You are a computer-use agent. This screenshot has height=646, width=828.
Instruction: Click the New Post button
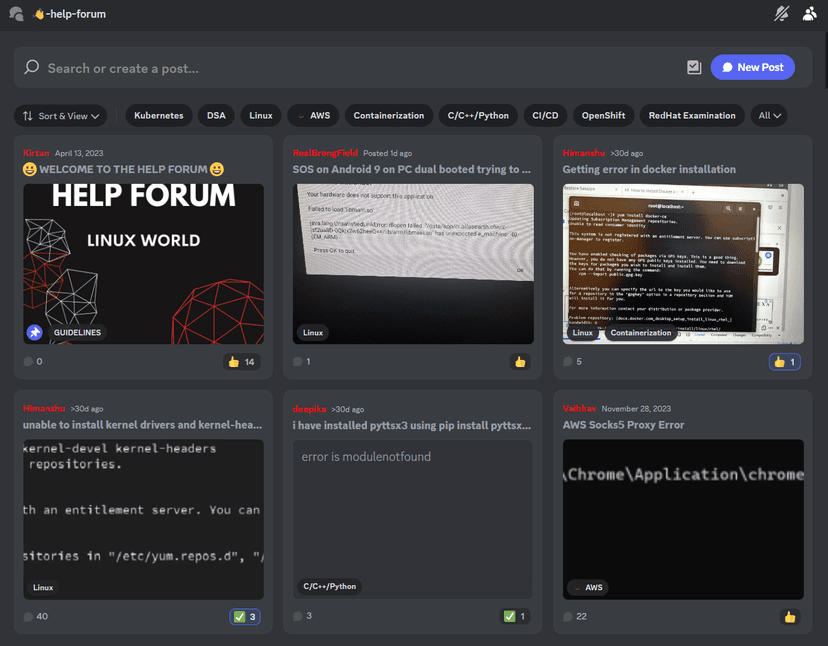coord(752,67)
